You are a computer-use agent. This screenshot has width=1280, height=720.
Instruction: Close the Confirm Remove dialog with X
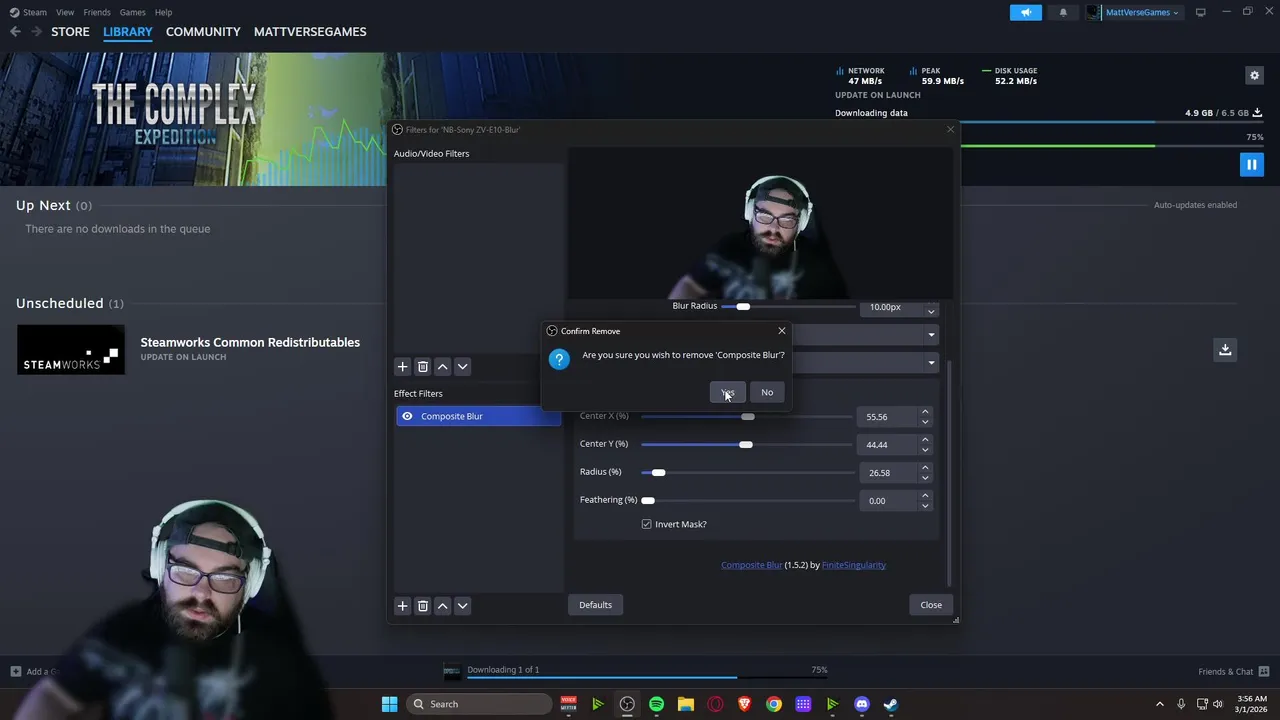782,331
